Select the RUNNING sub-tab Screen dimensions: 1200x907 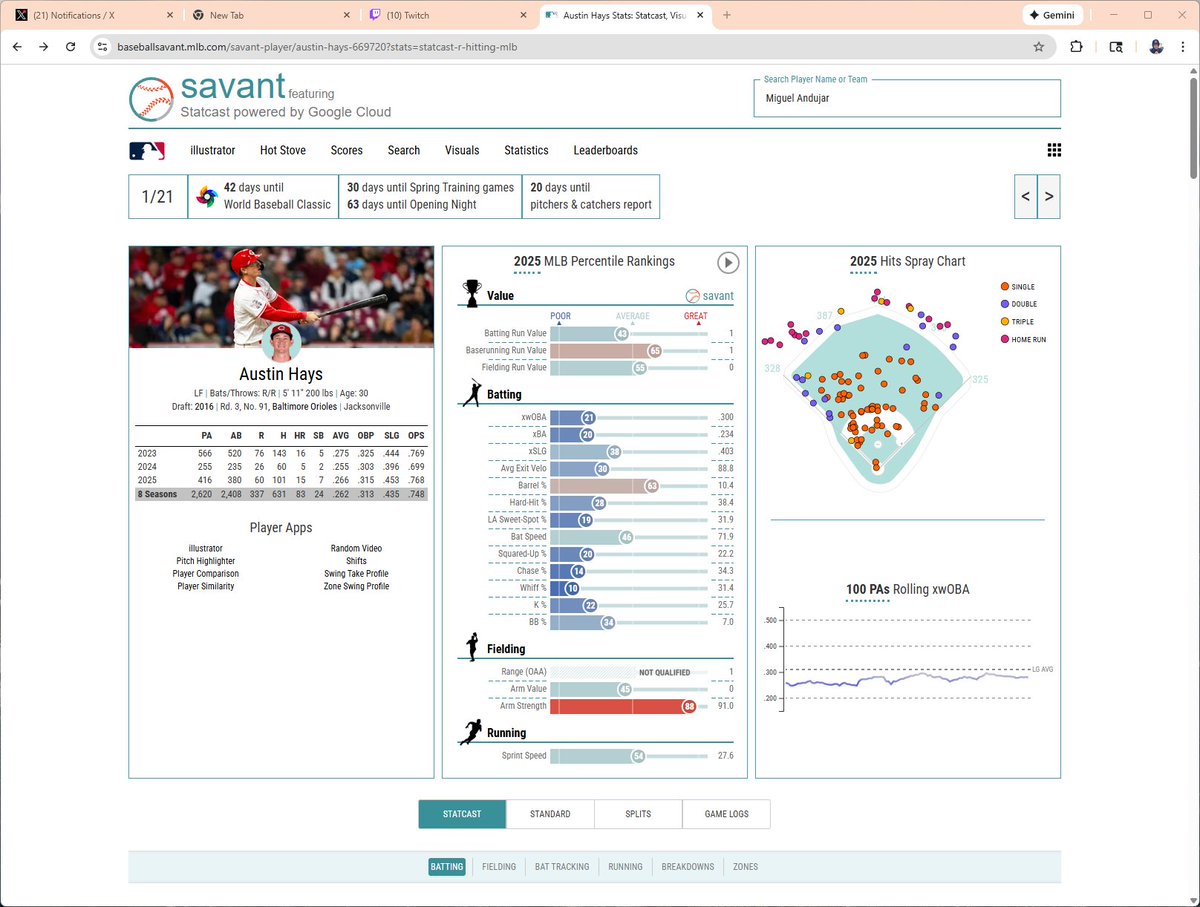(x=626, y=867)
